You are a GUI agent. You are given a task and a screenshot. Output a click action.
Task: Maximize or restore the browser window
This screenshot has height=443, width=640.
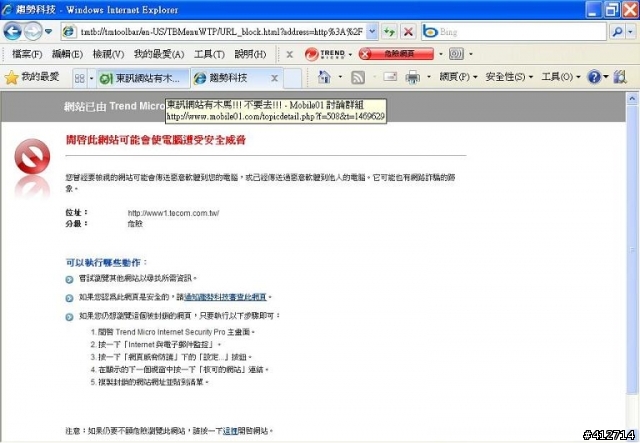(x=612, y=9)
